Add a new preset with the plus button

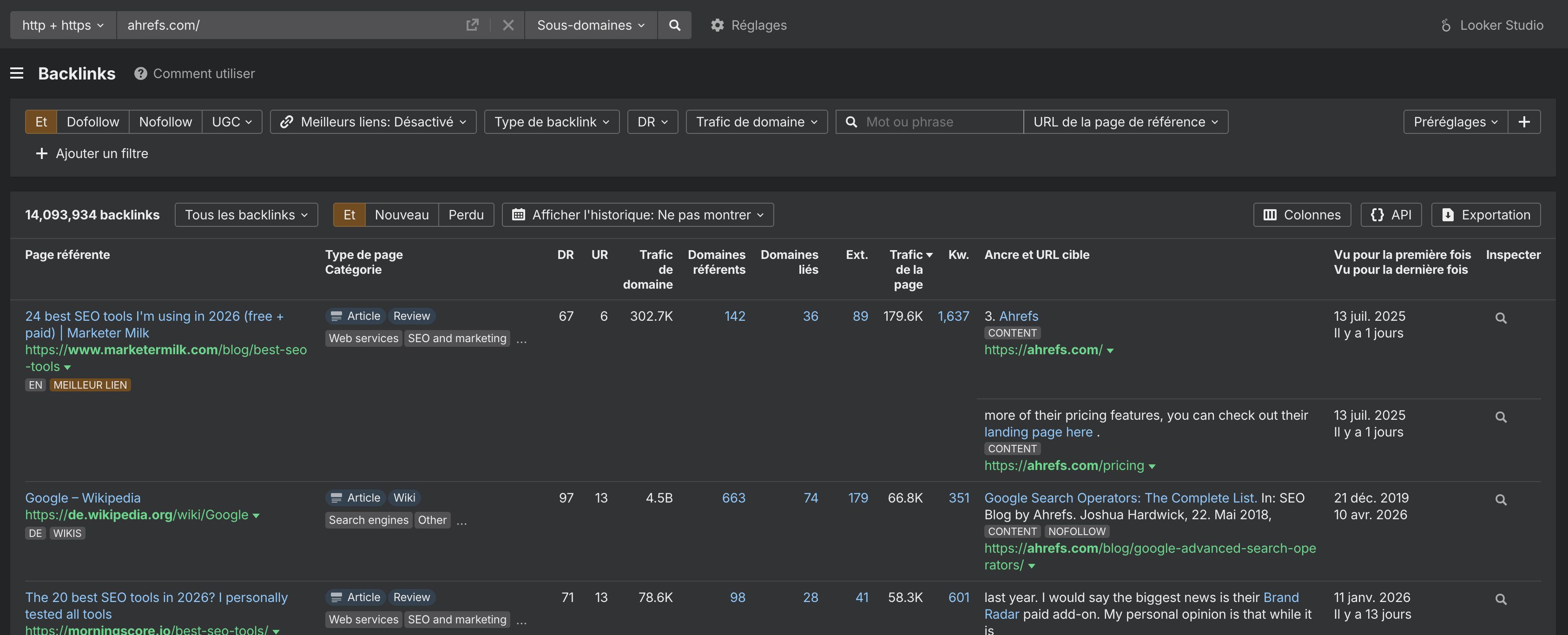pyautogui.click(x=1524, y=122)
